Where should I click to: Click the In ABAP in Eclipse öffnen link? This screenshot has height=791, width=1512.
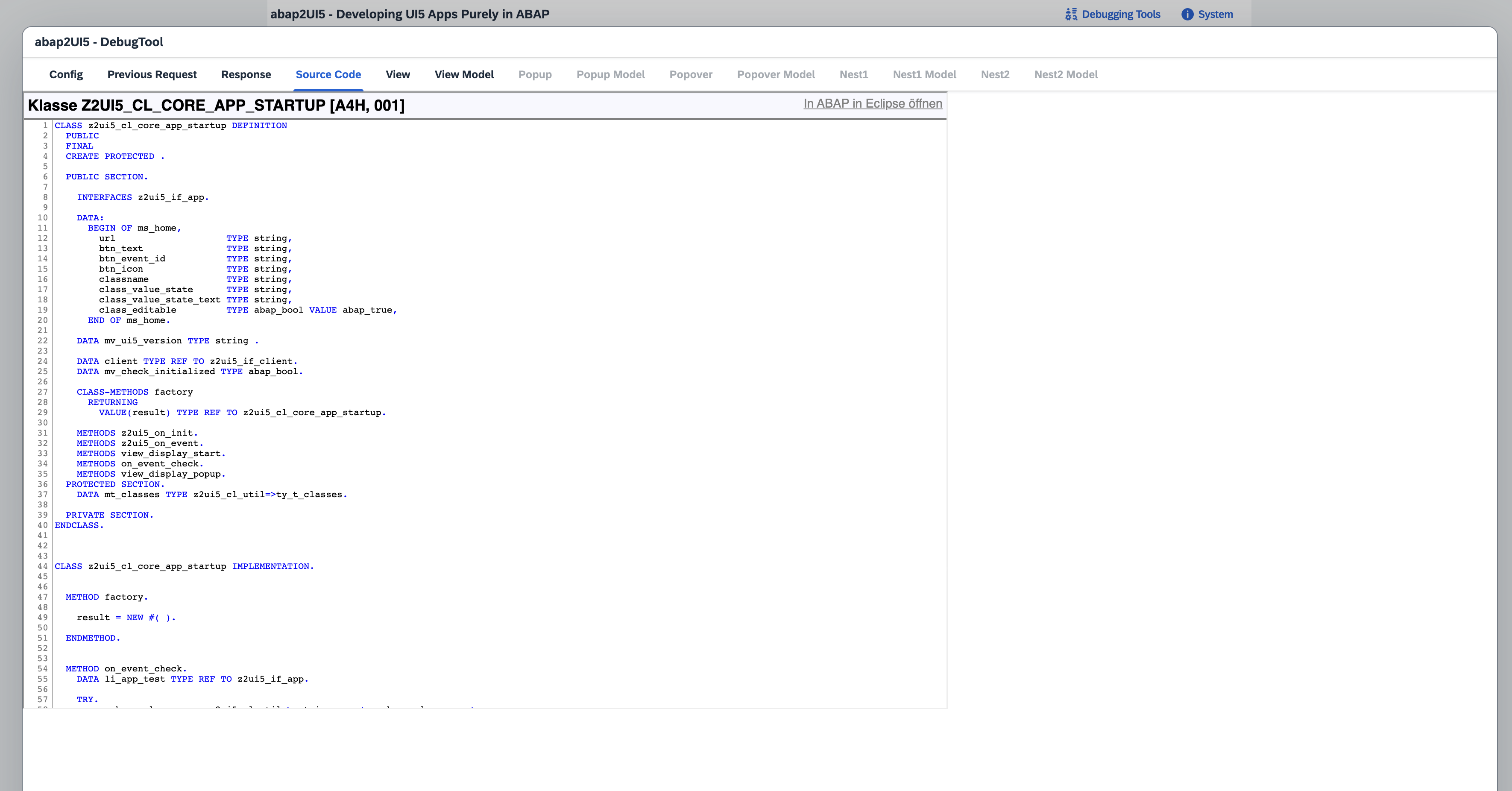click(x=872, y=103)
